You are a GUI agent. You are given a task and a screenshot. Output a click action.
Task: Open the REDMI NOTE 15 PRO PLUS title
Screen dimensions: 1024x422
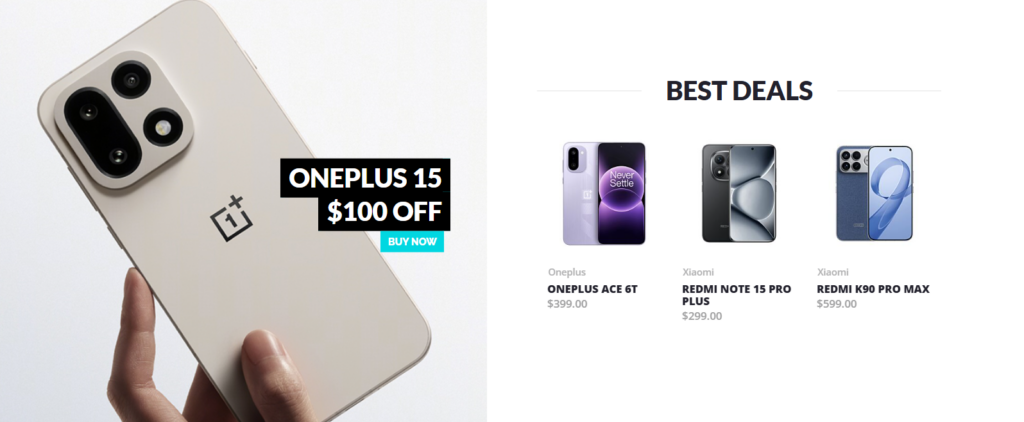pyautogui.click(x=737, y=295)
